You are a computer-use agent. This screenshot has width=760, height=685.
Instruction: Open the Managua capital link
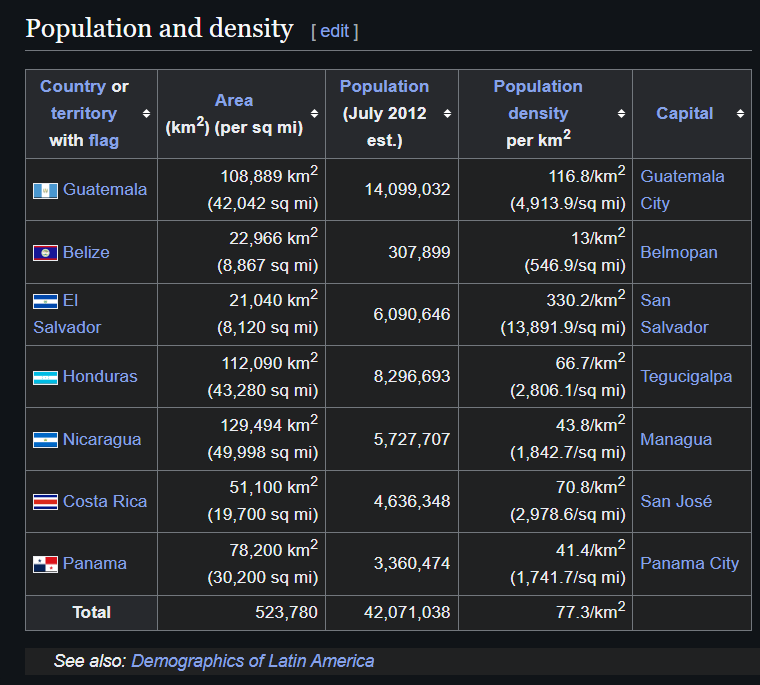(x=676, y=440)
